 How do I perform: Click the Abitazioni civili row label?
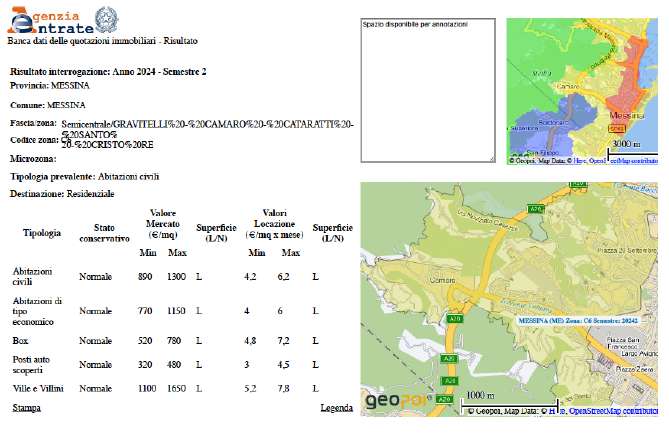(x=30, y=276)
